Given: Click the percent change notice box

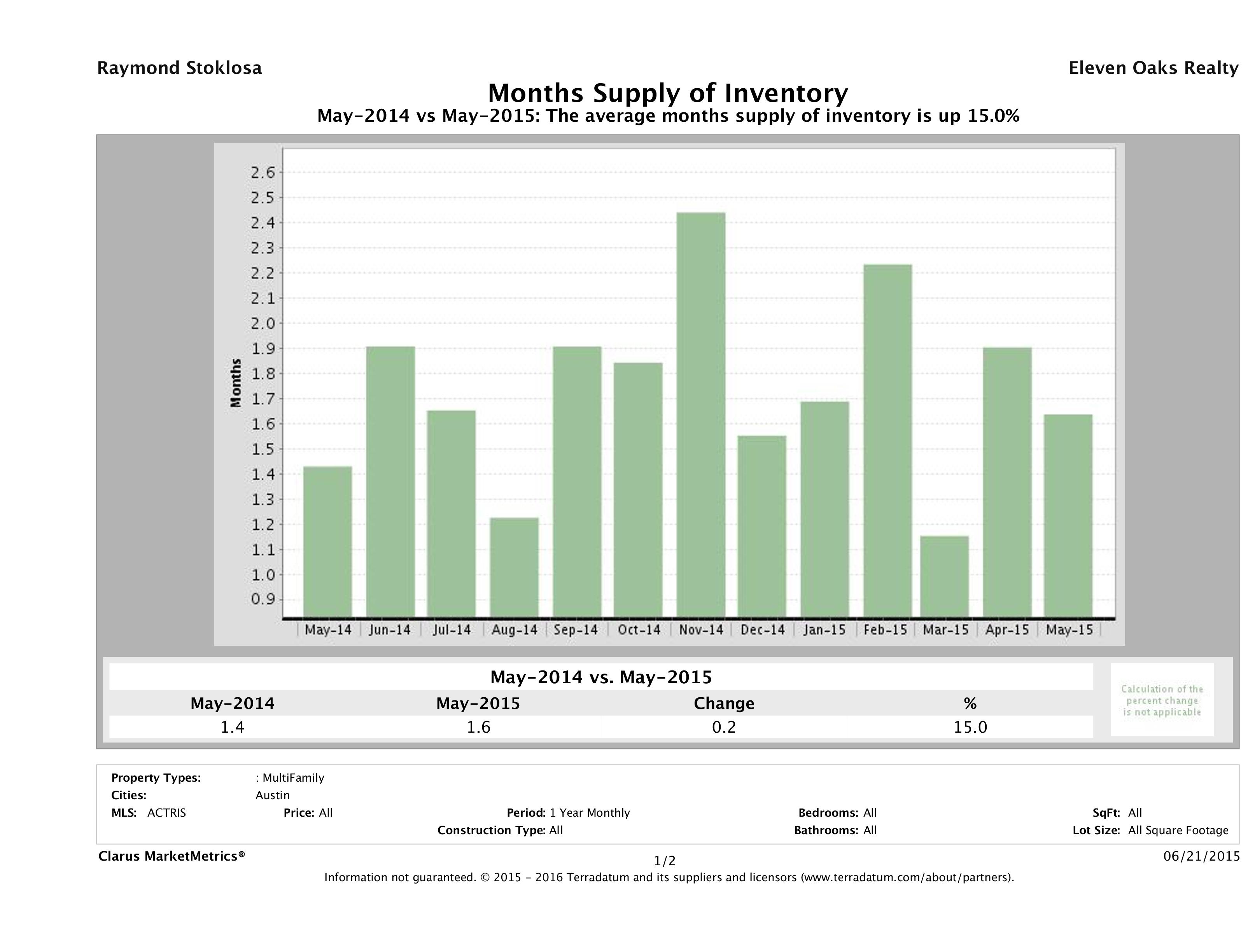Looking at the screenshot, I should tap(1162, 701).
